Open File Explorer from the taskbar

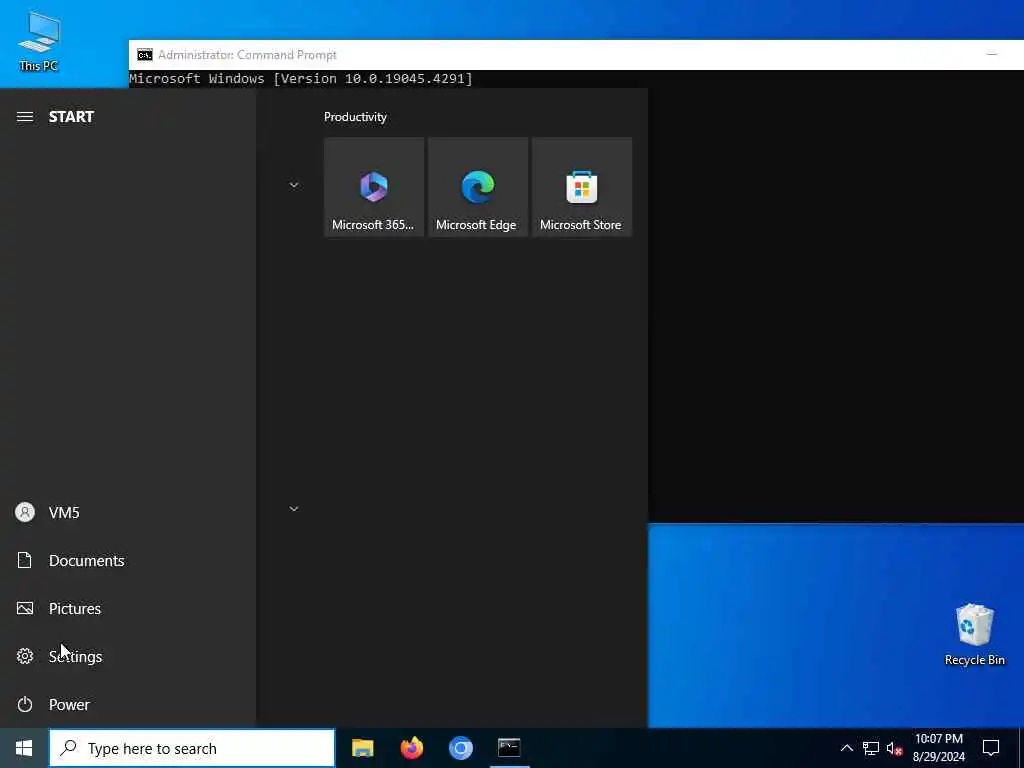coord(362,748)
